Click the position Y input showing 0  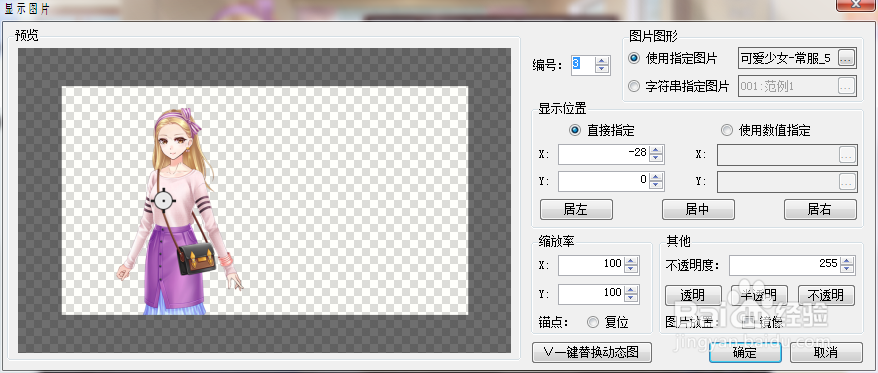604,181
